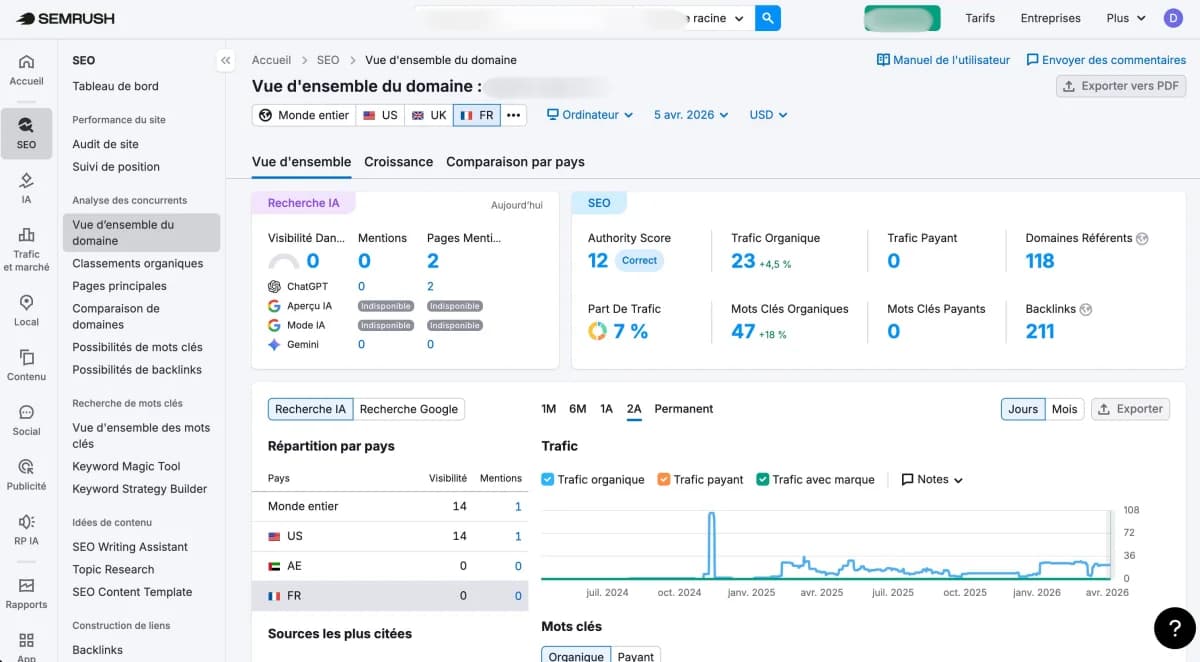Expand the Notes dropdown above the chart
Screen dimensions: 1200x662
(x=930, y=479)
